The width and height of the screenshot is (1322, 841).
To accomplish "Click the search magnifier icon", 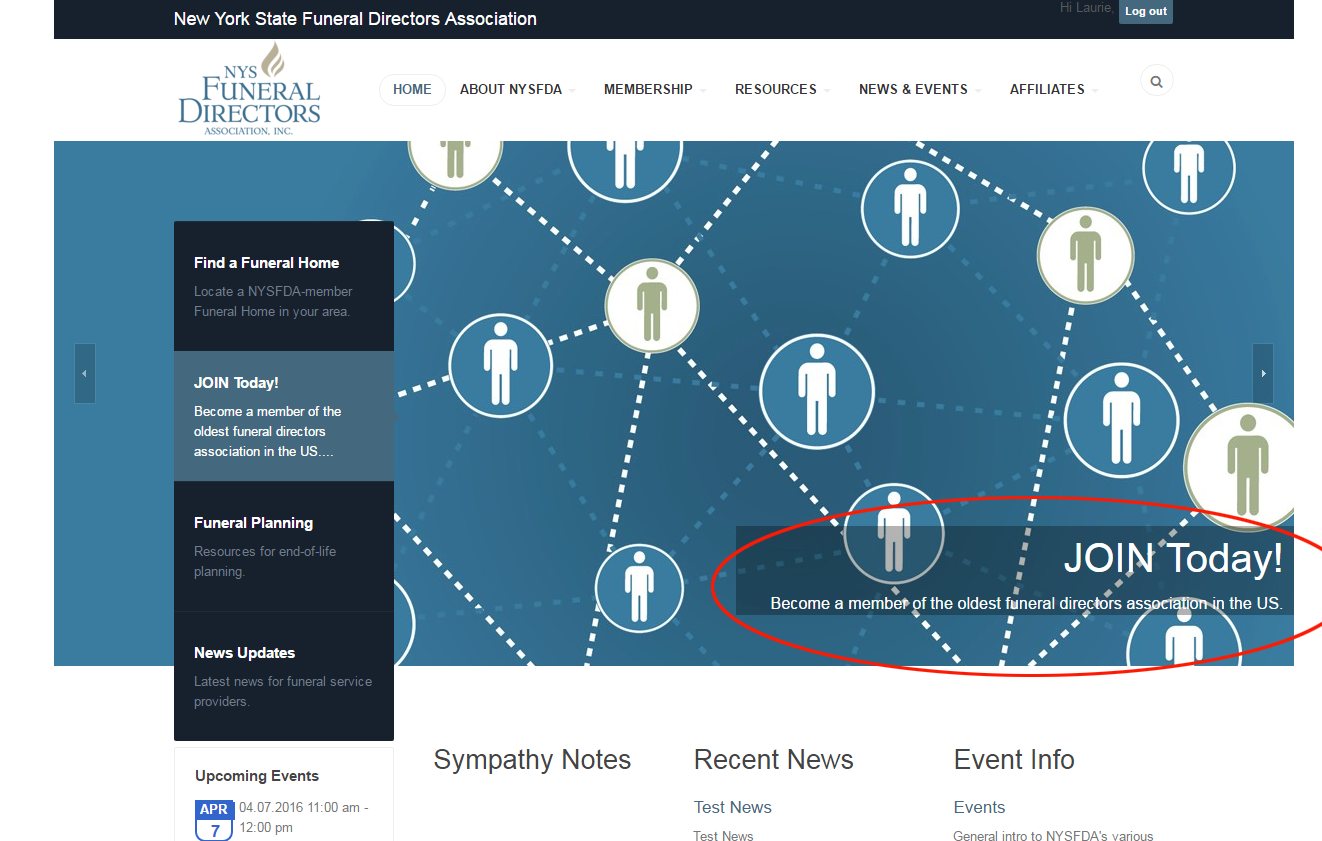I will click(x=1156, y=82).
